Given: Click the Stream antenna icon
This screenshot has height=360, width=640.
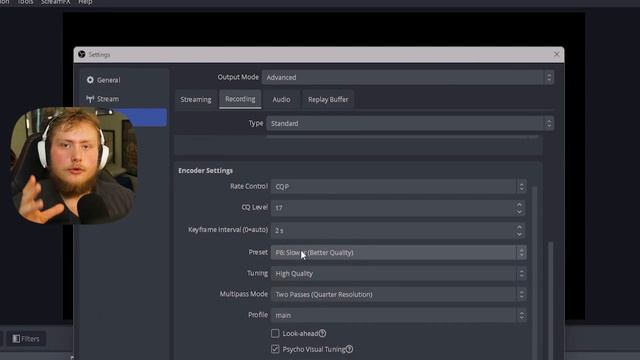Looking at the screenshot, I should click(90, 99).
